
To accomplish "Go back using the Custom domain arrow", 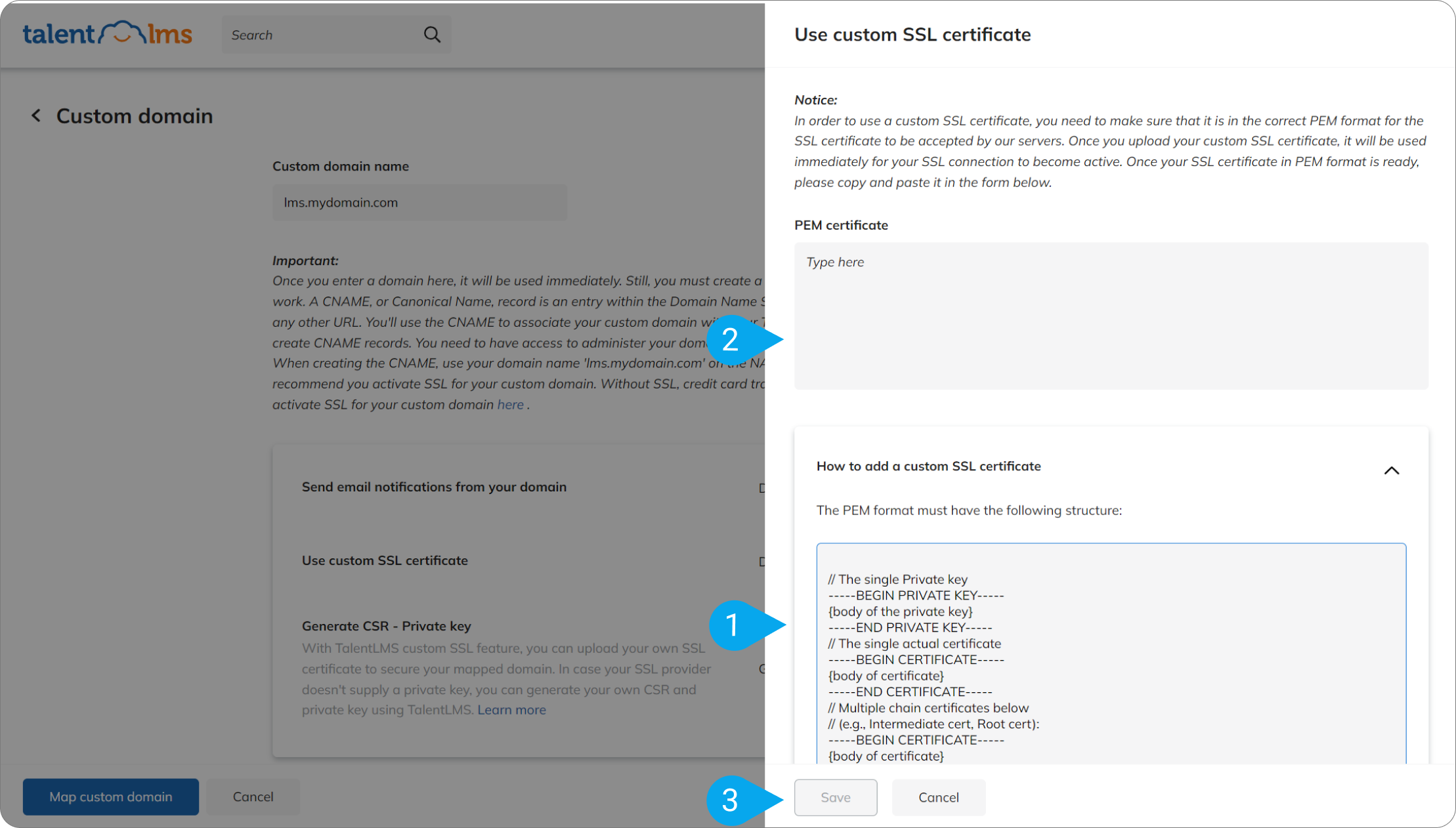I will tap(36, 116).
